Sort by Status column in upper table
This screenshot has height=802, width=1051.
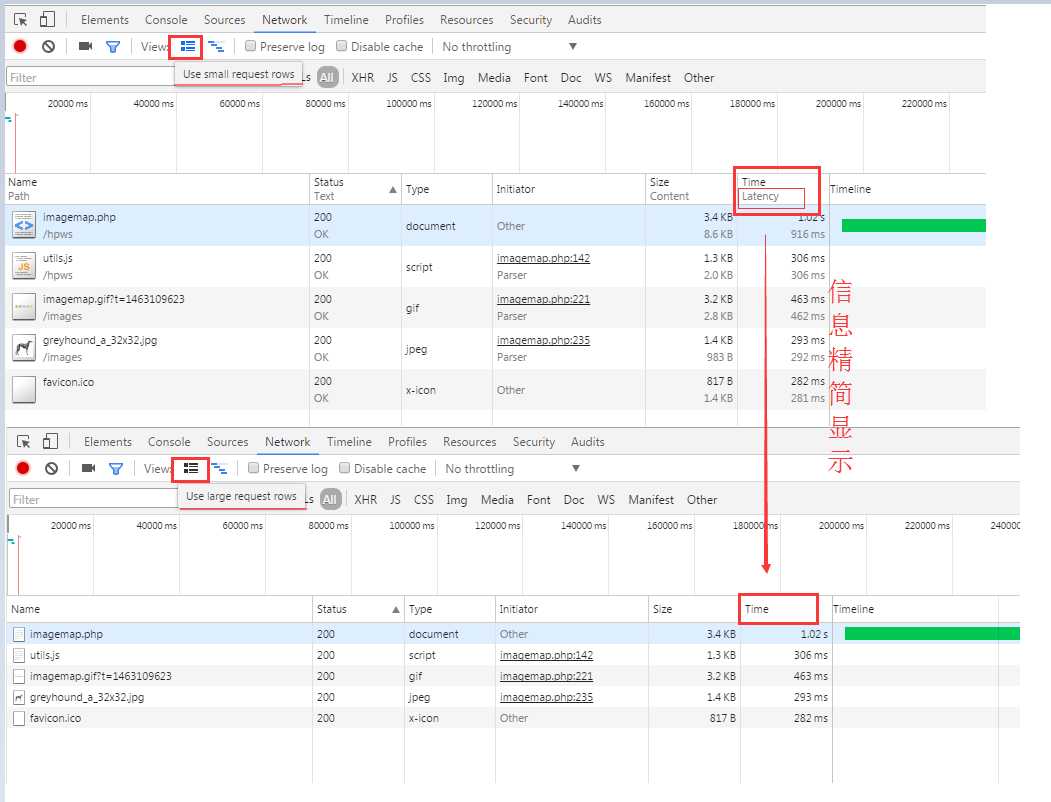[355, 189]
